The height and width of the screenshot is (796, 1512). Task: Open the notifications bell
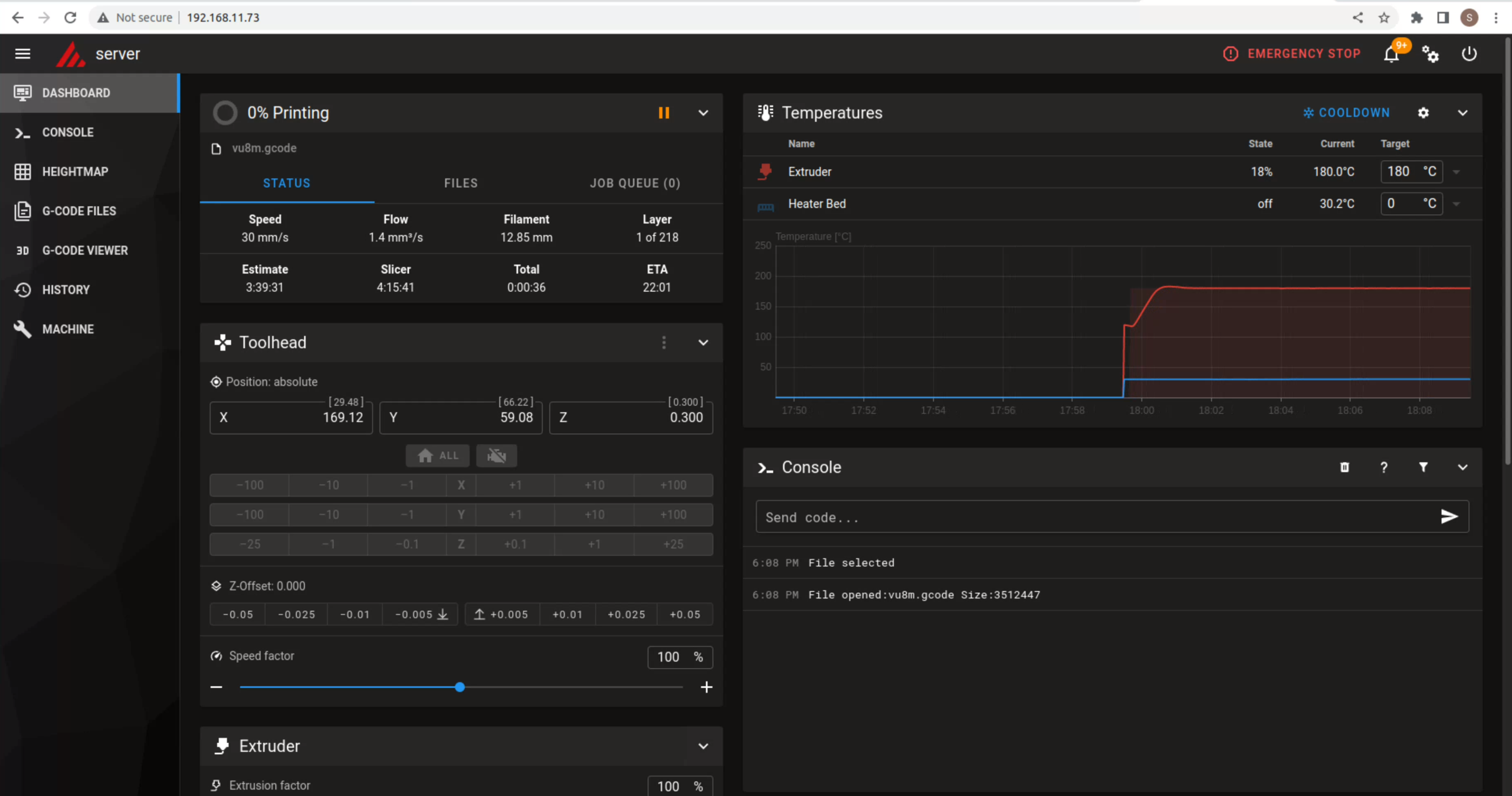pyautogui.click(x=1391, y=54)
